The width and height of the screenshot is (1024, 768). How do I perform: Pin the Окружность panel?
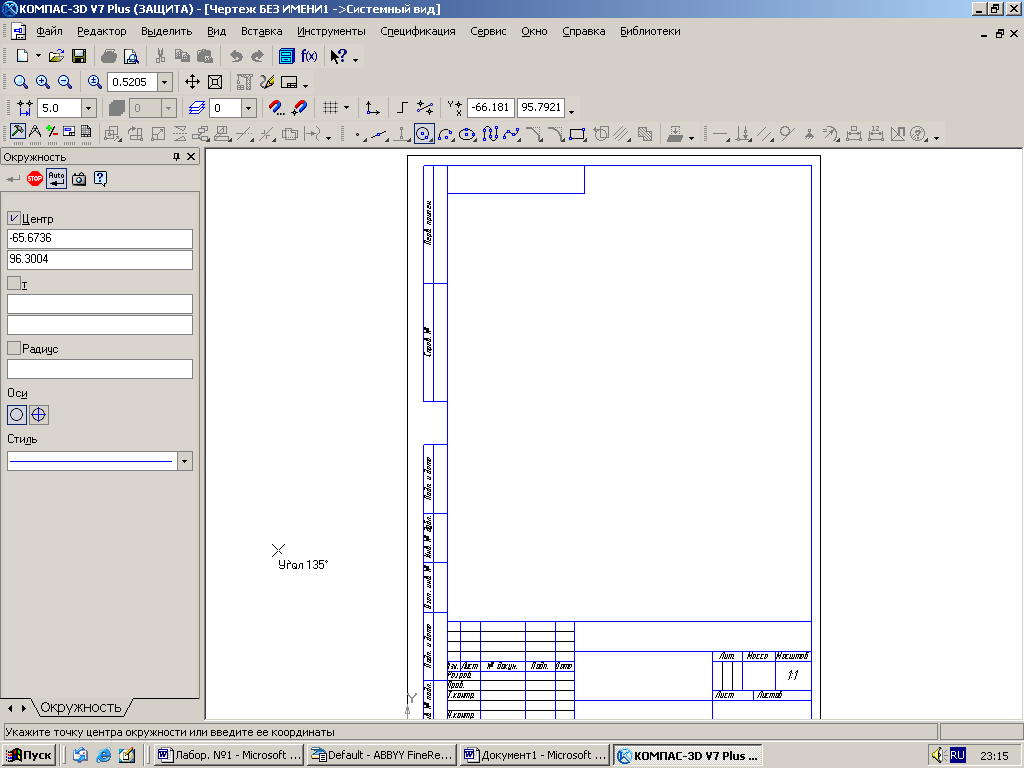(x=176, y=157)
